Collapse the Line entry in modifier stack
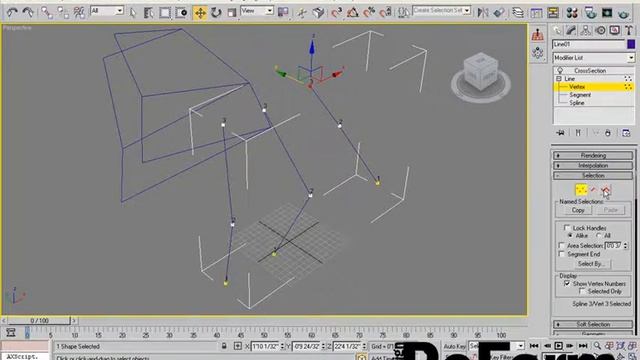Screen dimensions: 640x360 click(x=559, y=79)
